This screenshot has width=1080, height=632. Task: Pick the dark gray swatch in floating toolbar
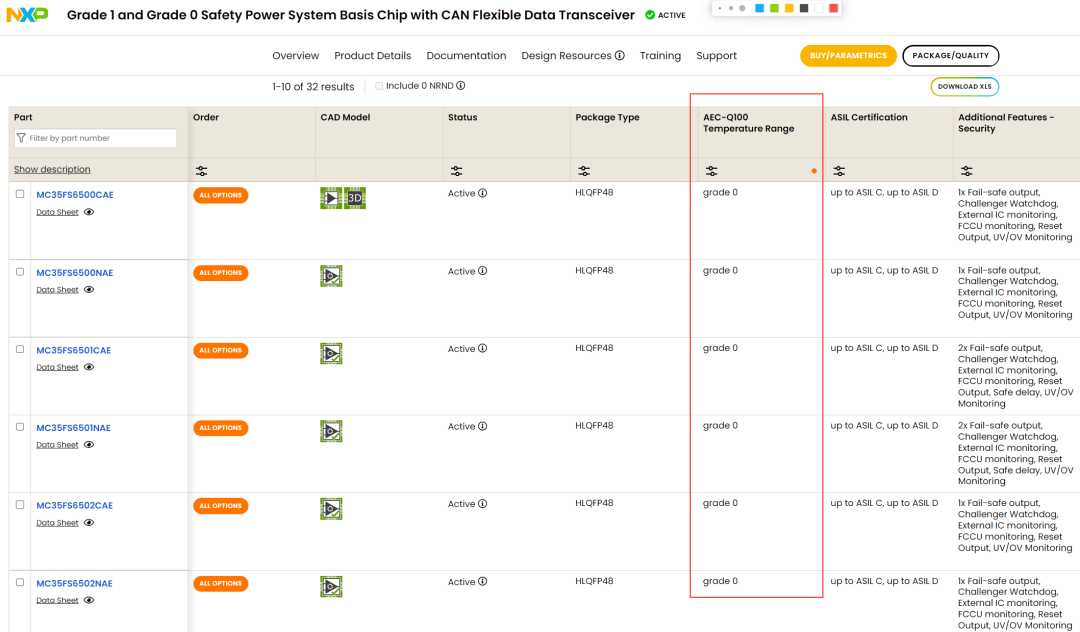[804, 8]
